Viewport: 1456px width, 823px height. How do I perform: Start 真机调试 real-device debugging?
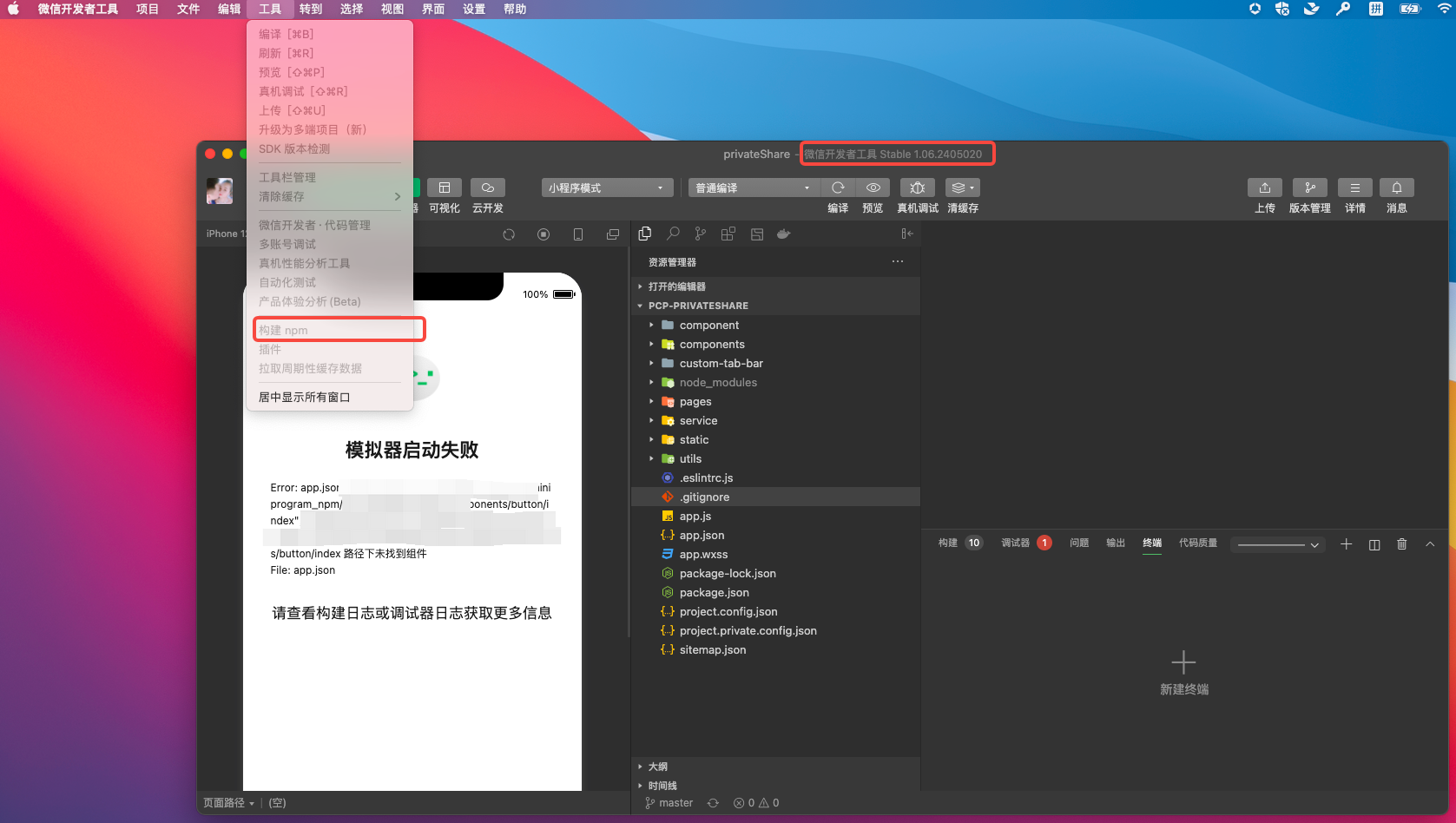tap(918, 188)
